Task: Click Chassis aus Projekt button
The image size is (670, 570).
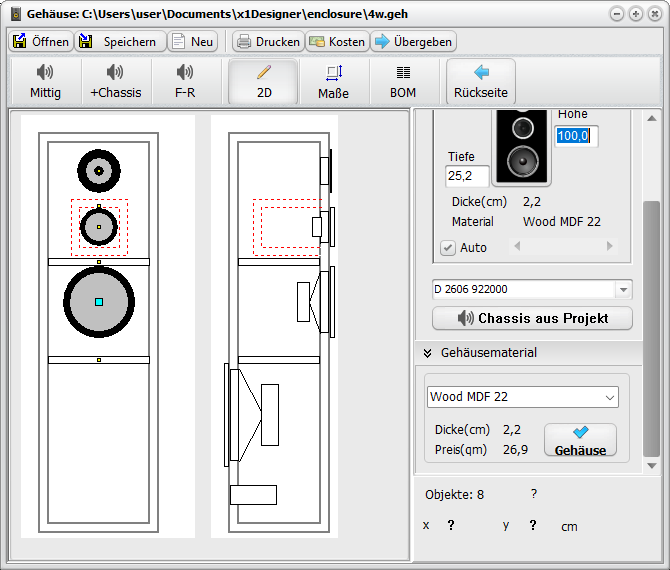Action: [533, 318]
